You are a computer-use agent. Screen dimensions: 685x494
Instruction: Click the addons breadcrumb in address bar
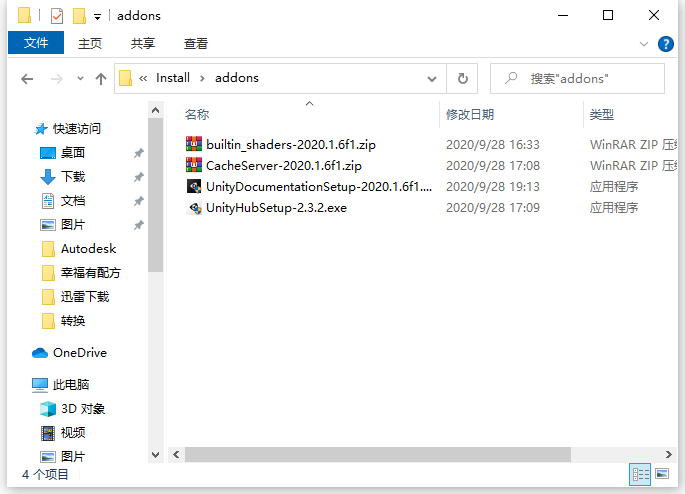[237, 78]
